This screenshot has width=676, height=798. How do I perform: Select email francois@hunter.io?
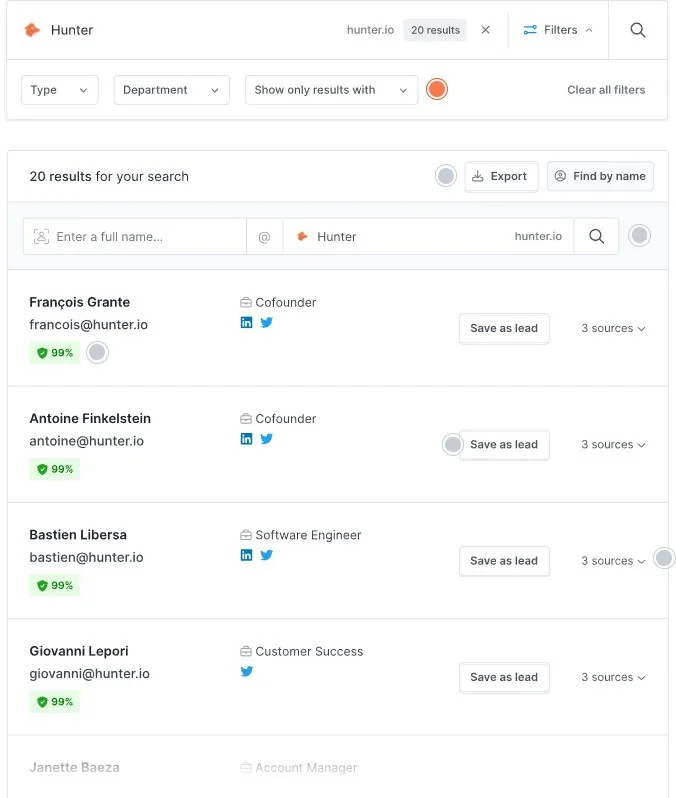click(x=89, y=325)
